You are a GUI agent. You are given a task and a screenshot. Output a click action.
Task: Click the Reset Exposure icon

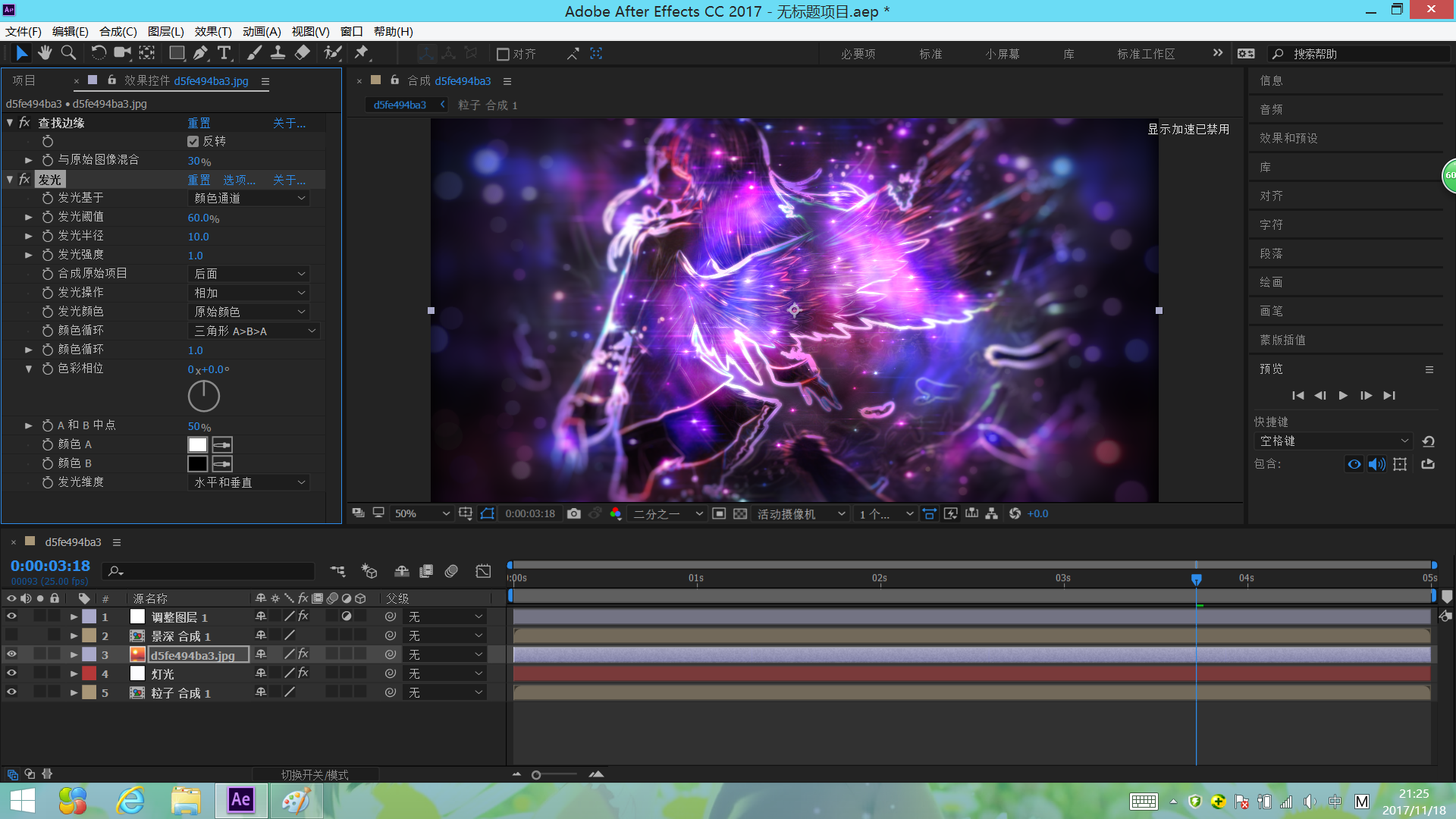[1015, 513]
